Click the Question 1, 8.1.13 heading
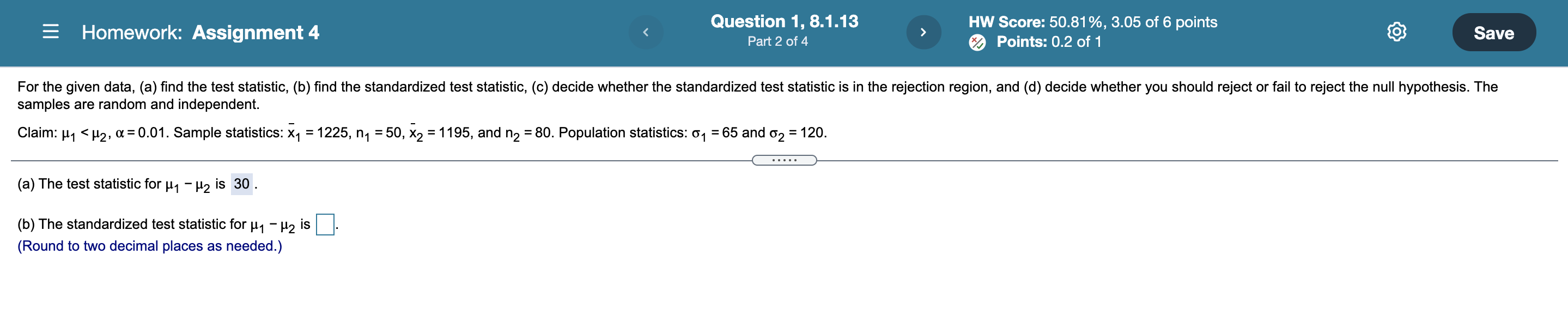 point(784,22)
